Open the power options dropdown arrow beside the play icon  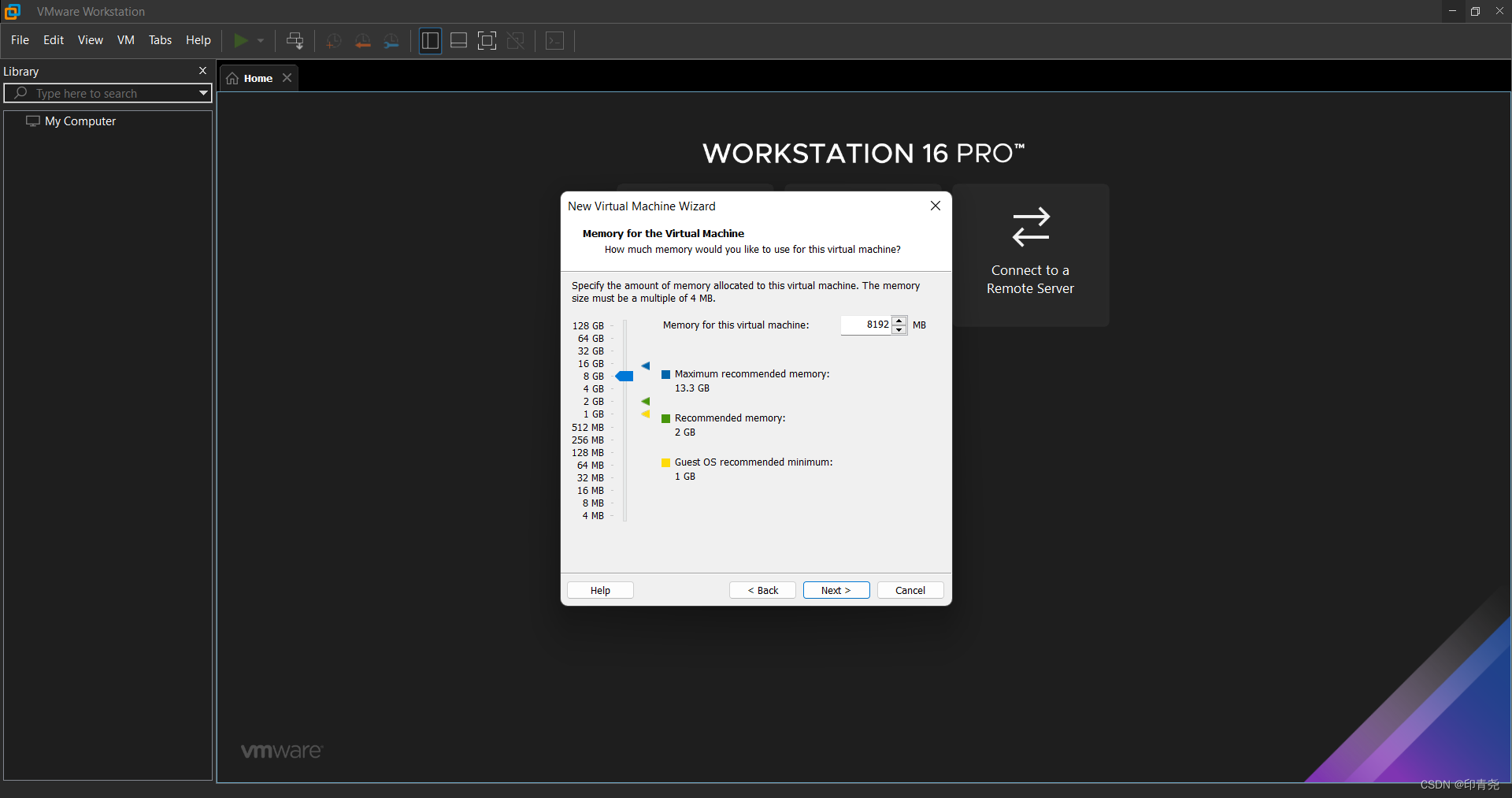tap(261, 41)
